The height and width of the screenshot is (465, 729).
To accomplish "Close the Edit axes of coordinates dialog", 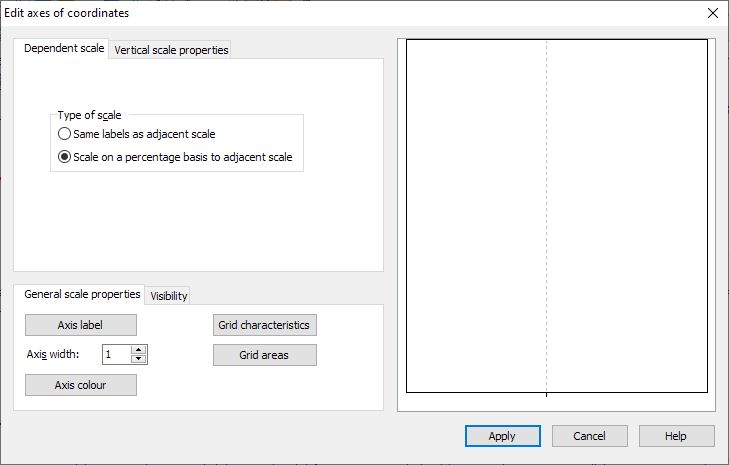I will click(x=712, y=14).
